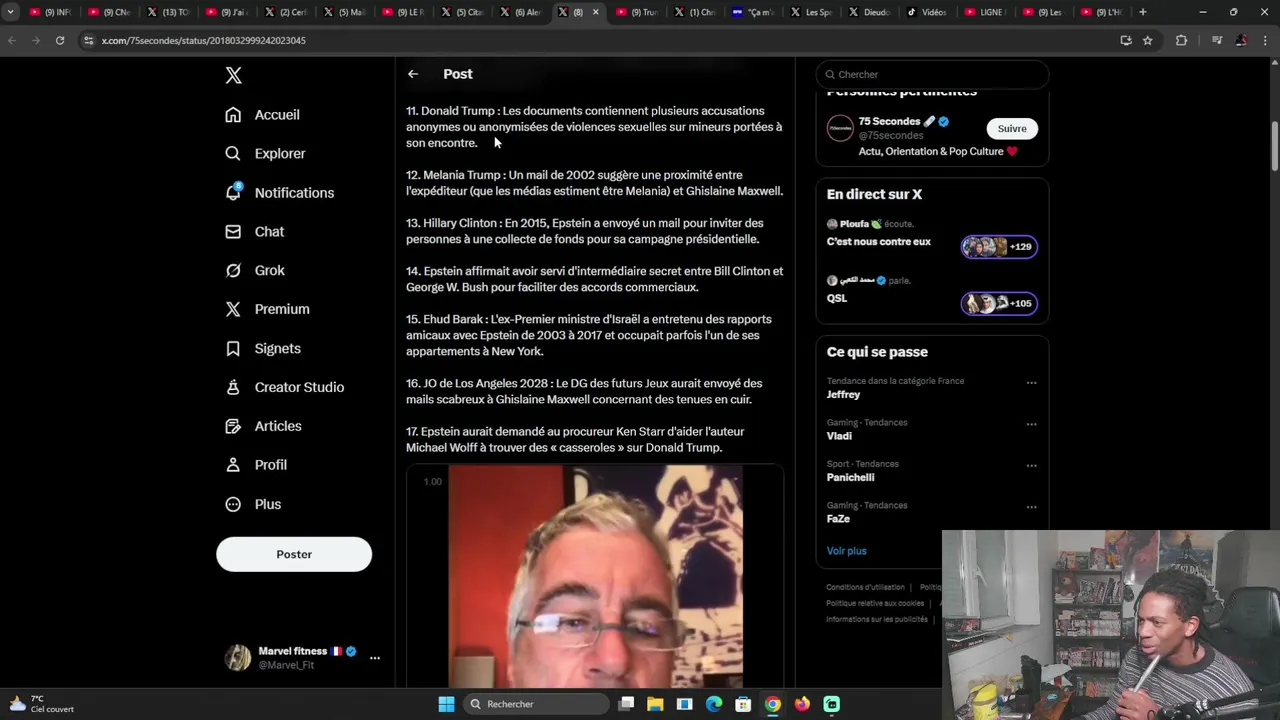
Task: Open Conditions d'utilisation footer link
Action: coord(865,587)
